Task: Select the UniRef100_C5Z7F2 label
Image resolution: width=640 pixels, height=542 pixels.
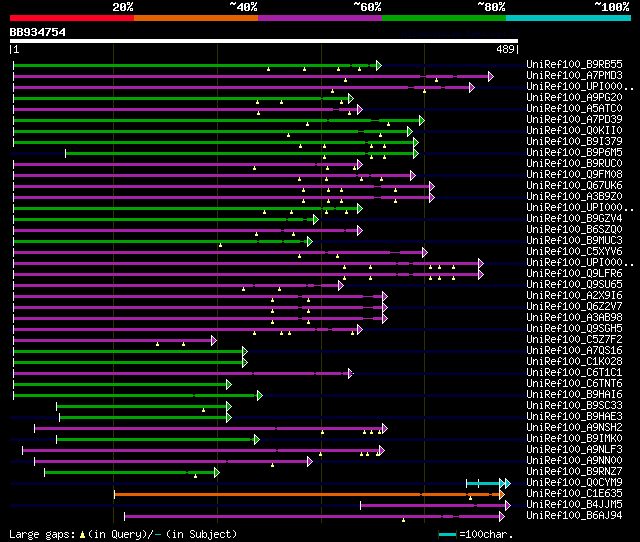Action: pyautogui.click(x=574, y=340)
